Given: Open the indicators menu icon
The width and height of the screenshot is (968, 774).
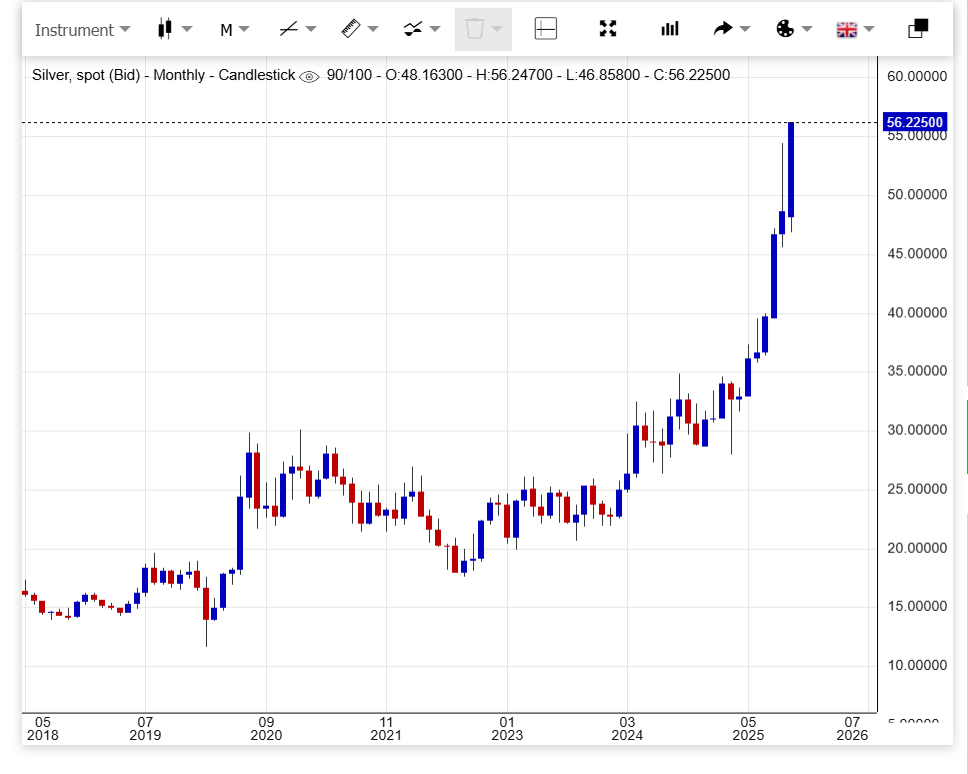Looking at the screenshot, I should point(413,29).
